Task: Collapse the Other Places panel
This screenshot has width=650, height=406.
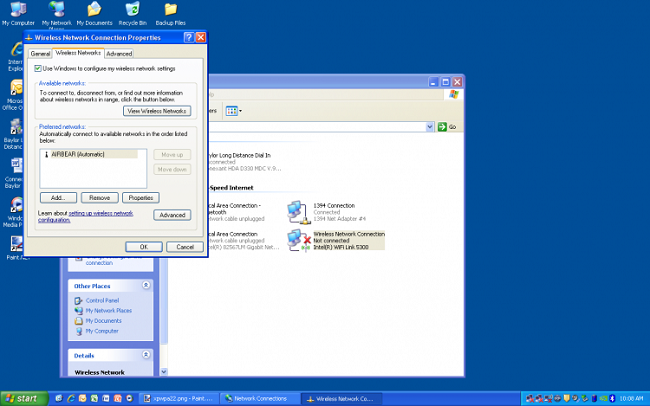Action: (146, 286)
